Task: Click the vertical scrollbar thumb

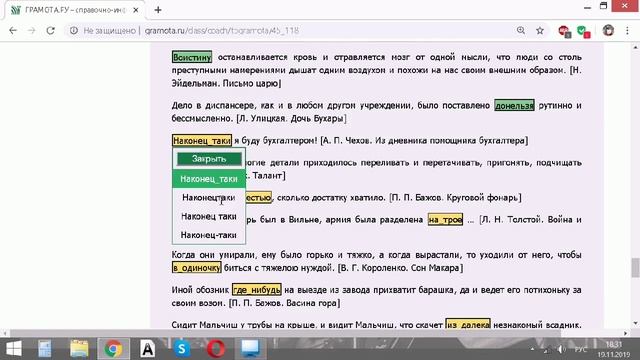Action: coord(635,268)
